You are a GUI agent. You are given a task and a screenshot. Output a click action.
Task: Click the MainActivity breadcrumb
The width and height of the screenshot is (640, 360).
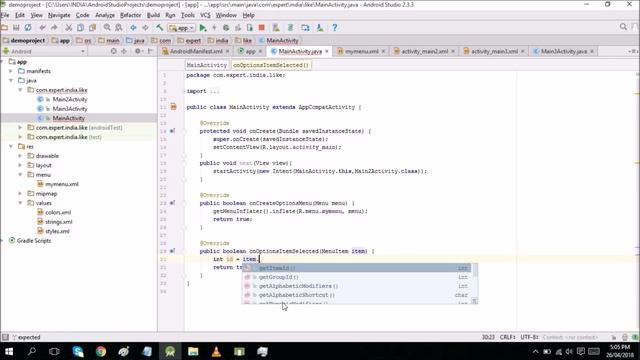(278, 40)
